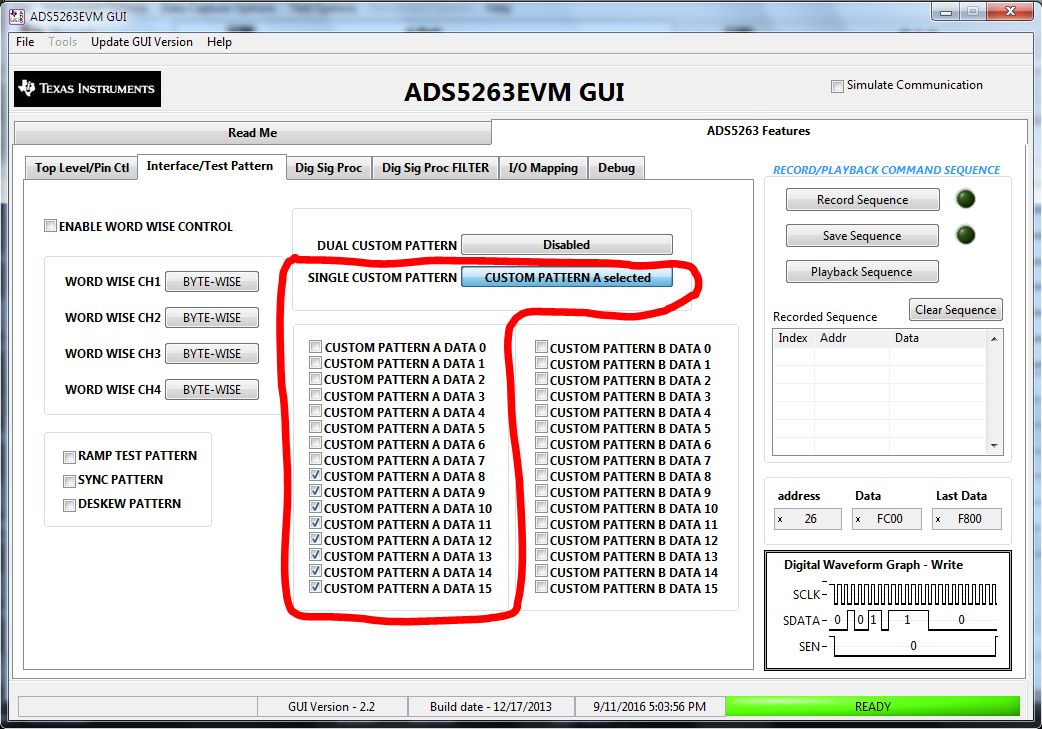Click Recorded Sequence scrollbar up arrow
1042x729 pixels.
pyautogui.click(x=994, y=339)
